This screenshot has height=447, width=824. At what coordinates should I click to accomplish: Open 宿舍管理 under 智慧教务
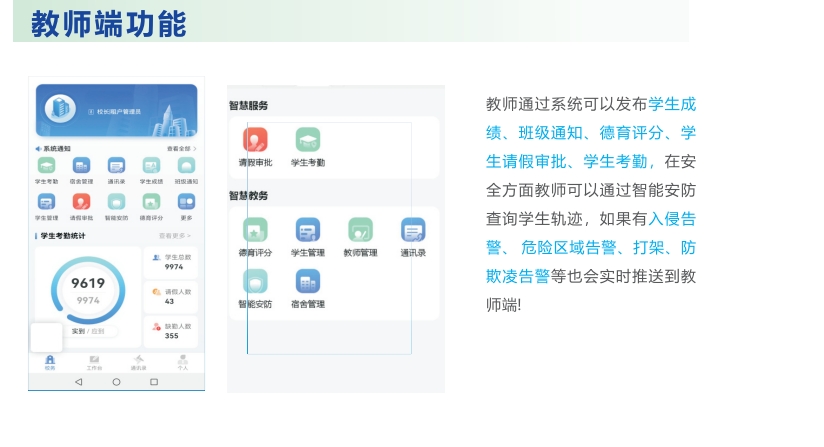pos(308,282)
